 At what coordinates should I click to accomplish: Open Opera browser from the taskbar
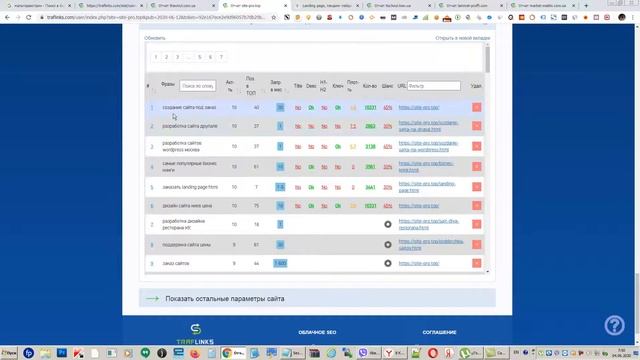[x=433, y=353]
